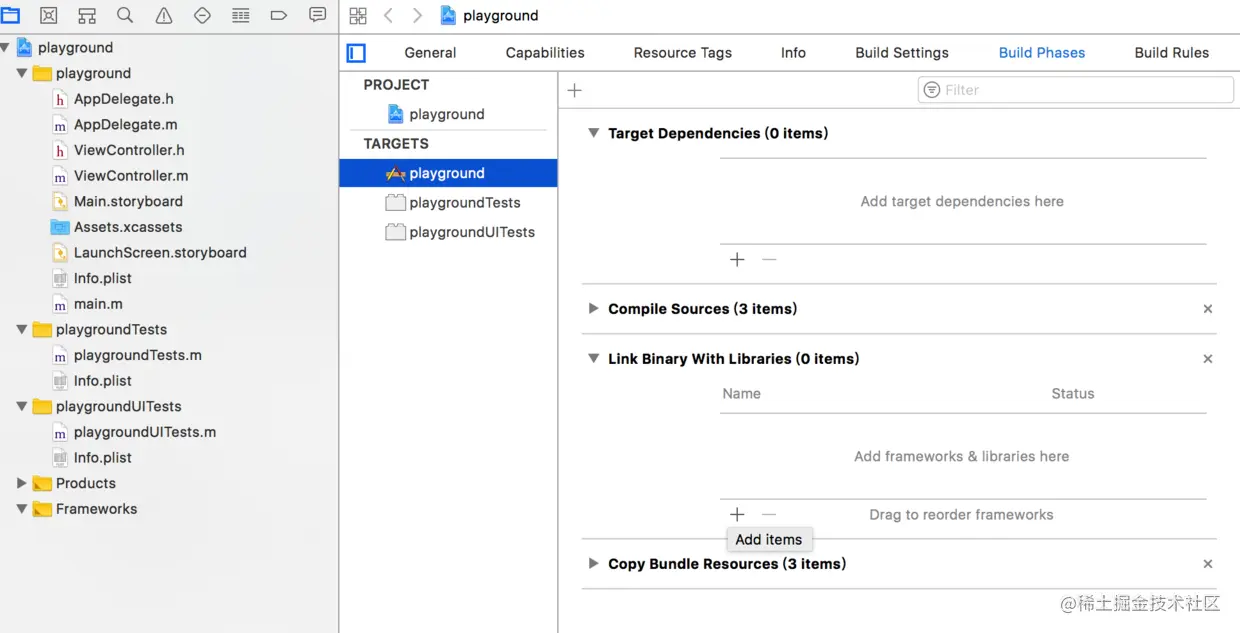Switch to the Resource Tags tab
This screenshot has height=633, width=1240.
point(683,53)
